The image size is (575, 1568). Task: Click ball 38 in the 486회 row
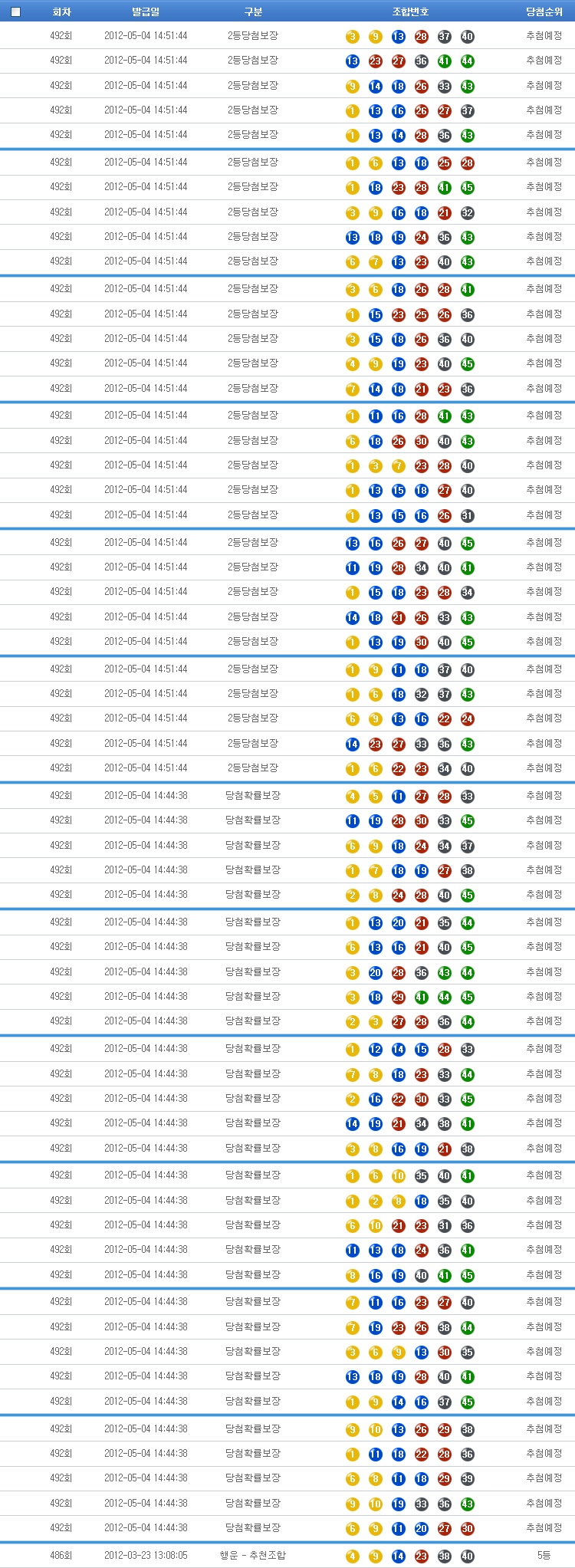pyautogui.click(x=445, y=1556)
